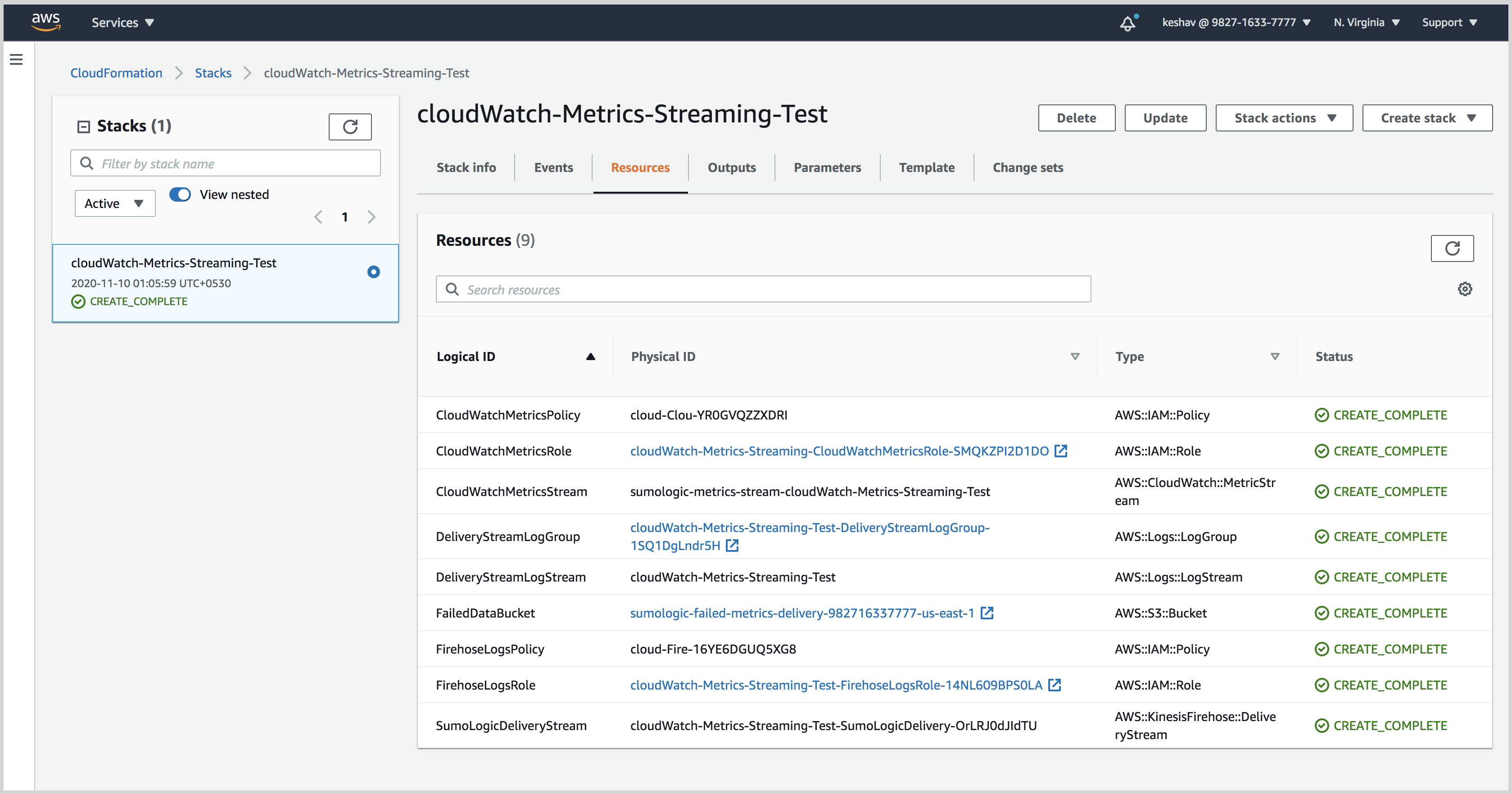The height and width of the screenshot is (794, 1512).
Task: Toggle the View nested switch
Action: pos(180,194)
